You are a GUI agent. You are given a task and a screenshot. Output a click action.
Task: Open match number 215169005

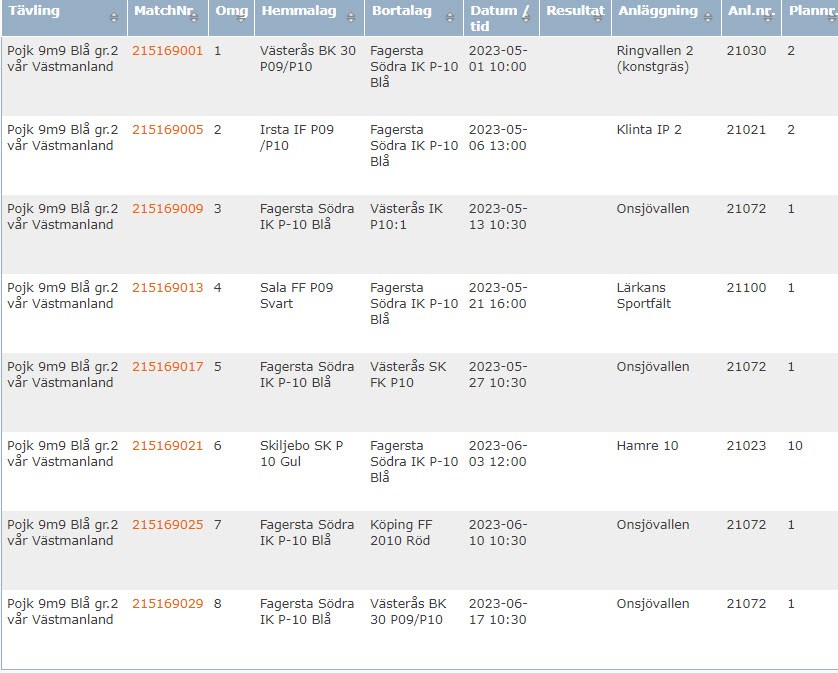point(167,130)
